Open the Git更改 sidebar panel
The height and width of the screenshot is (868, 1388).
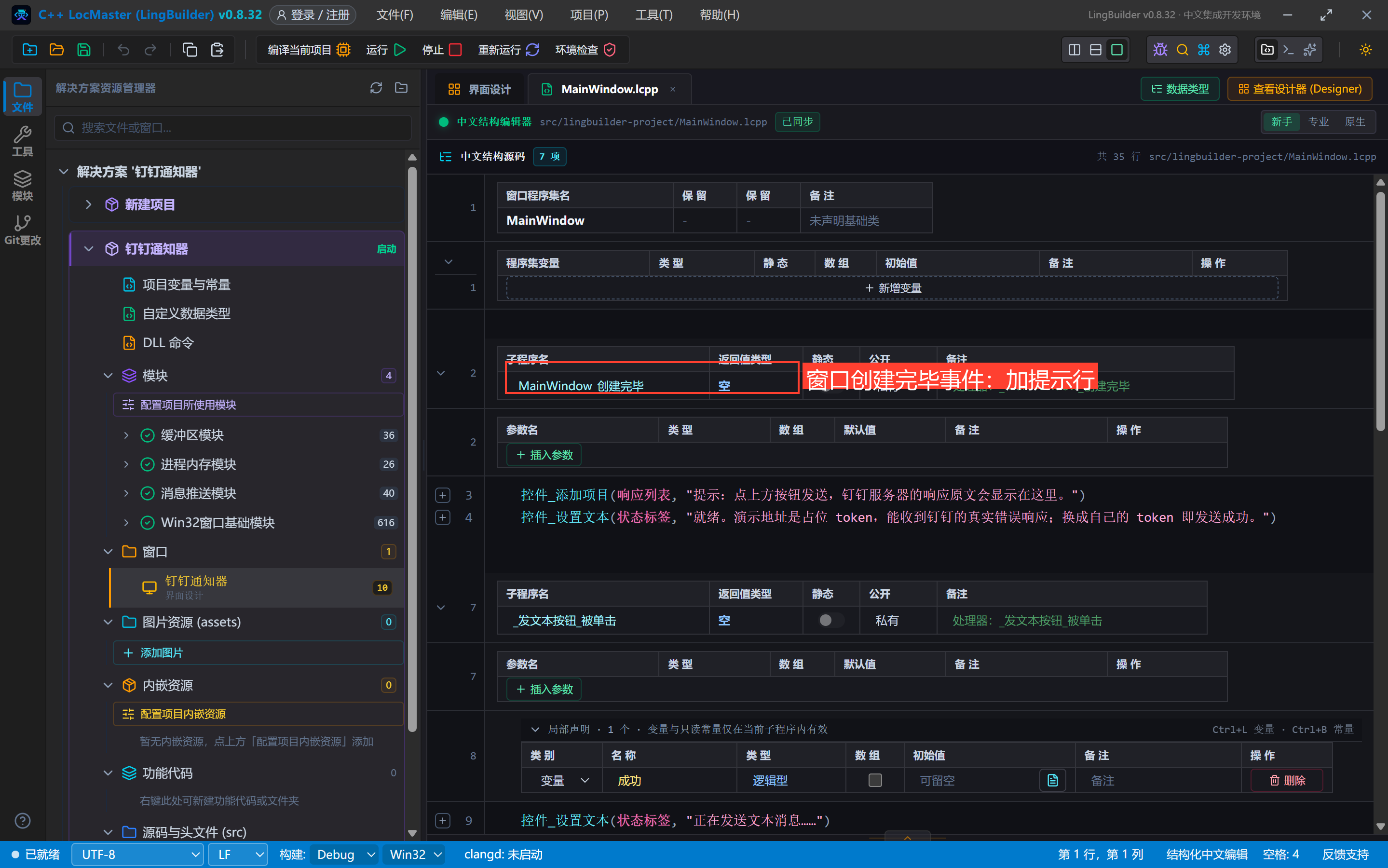pyautogui.click(x=22, y=230)
